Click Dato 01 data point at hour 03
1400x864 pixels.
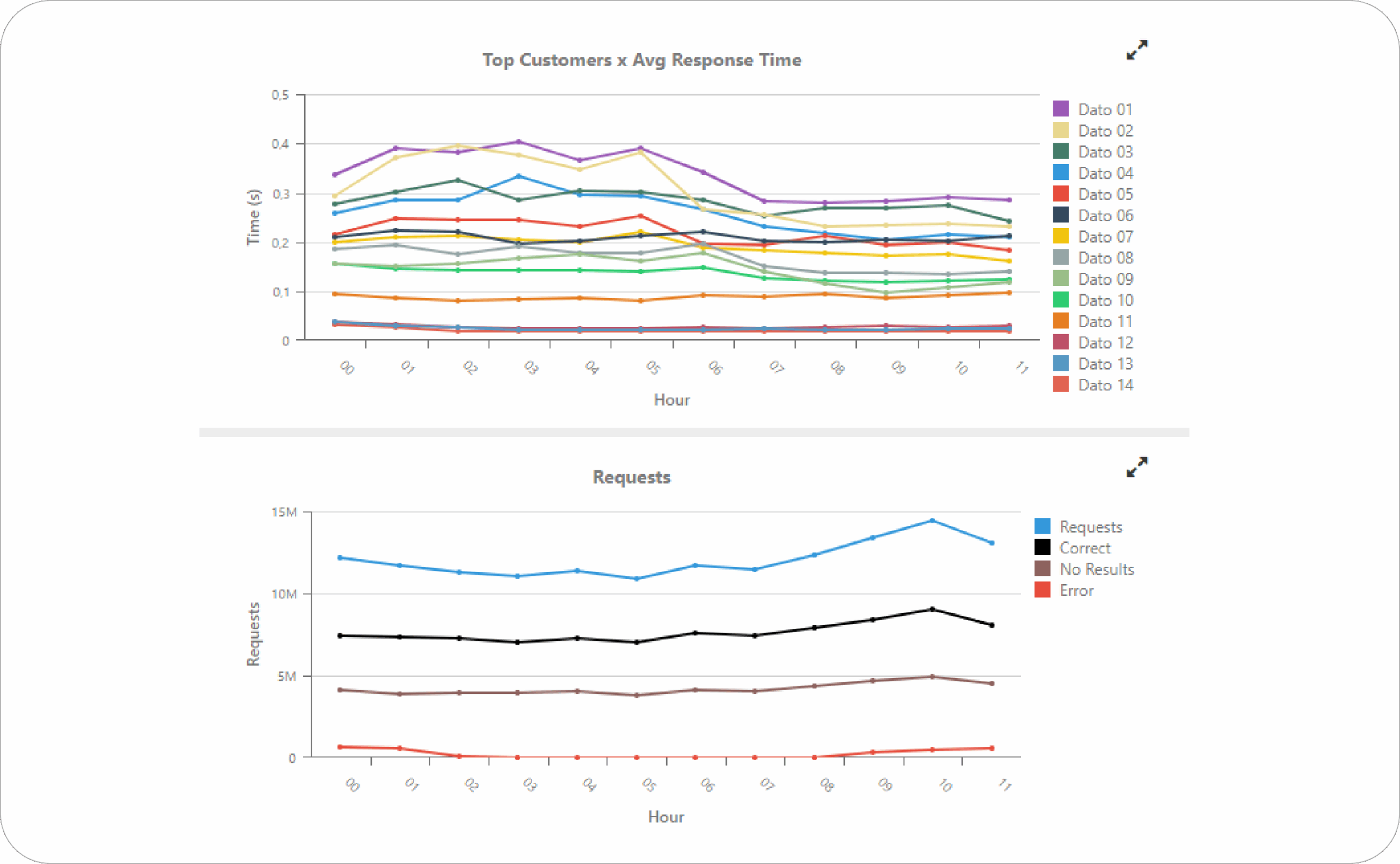point(518,142)
